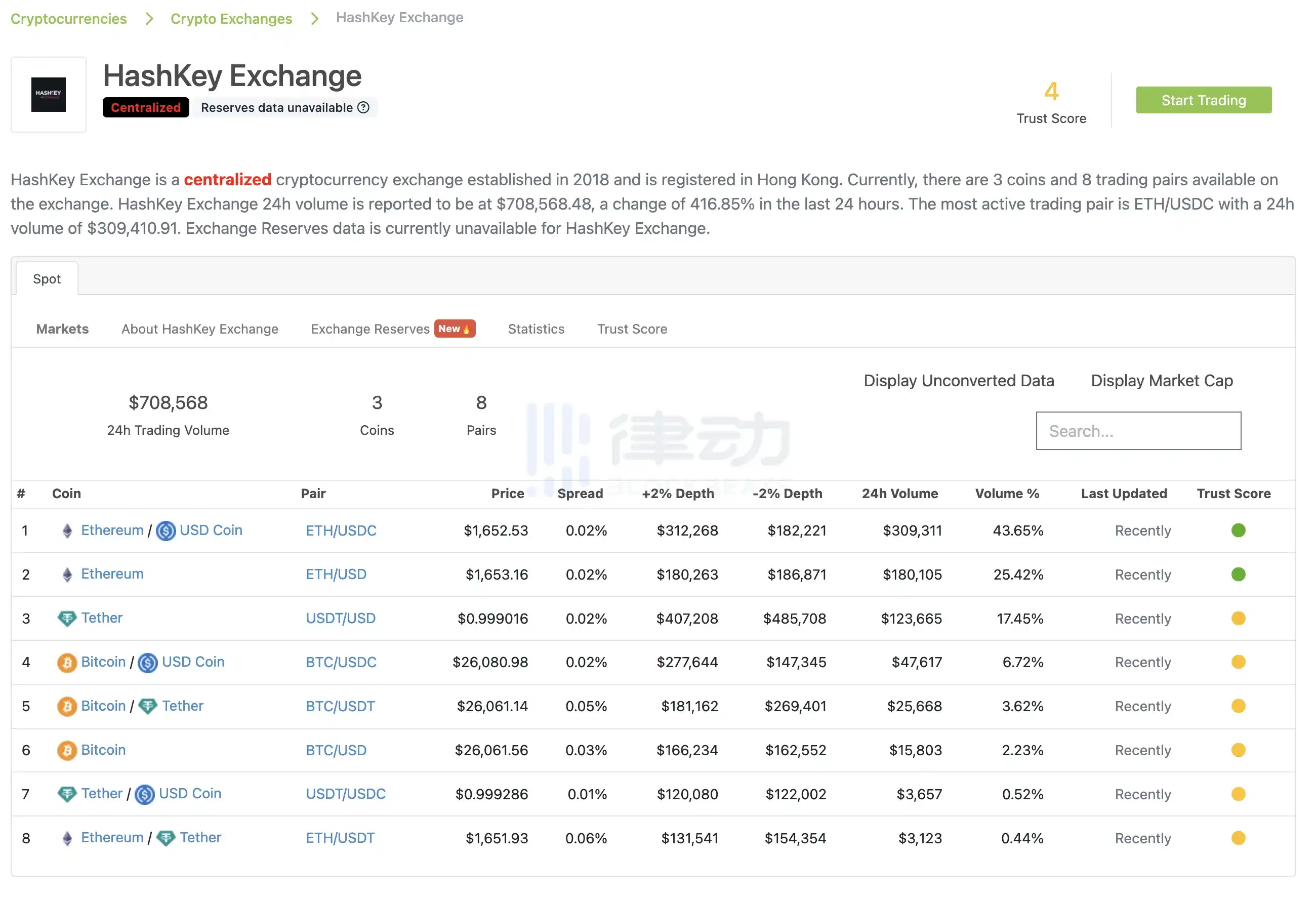Open Bitcoin coin link in row 6
This screenshot has height=900, width=1316.
tap(103, 750)
